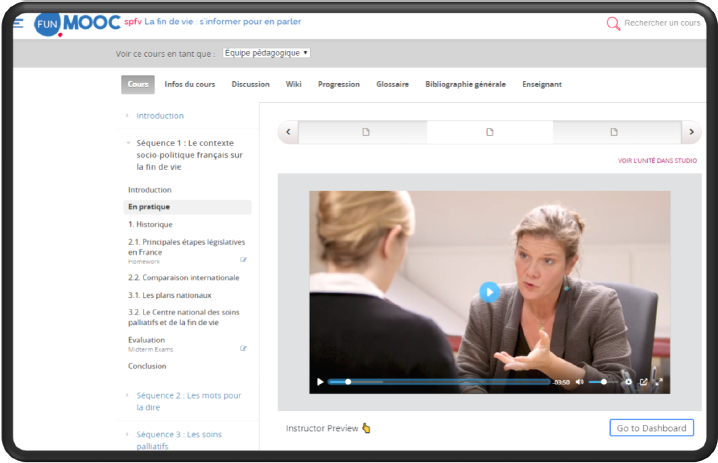Expand the Introduction section in sidebar
This screenshot has width=718, height=463.
click(x=160, y=116)
